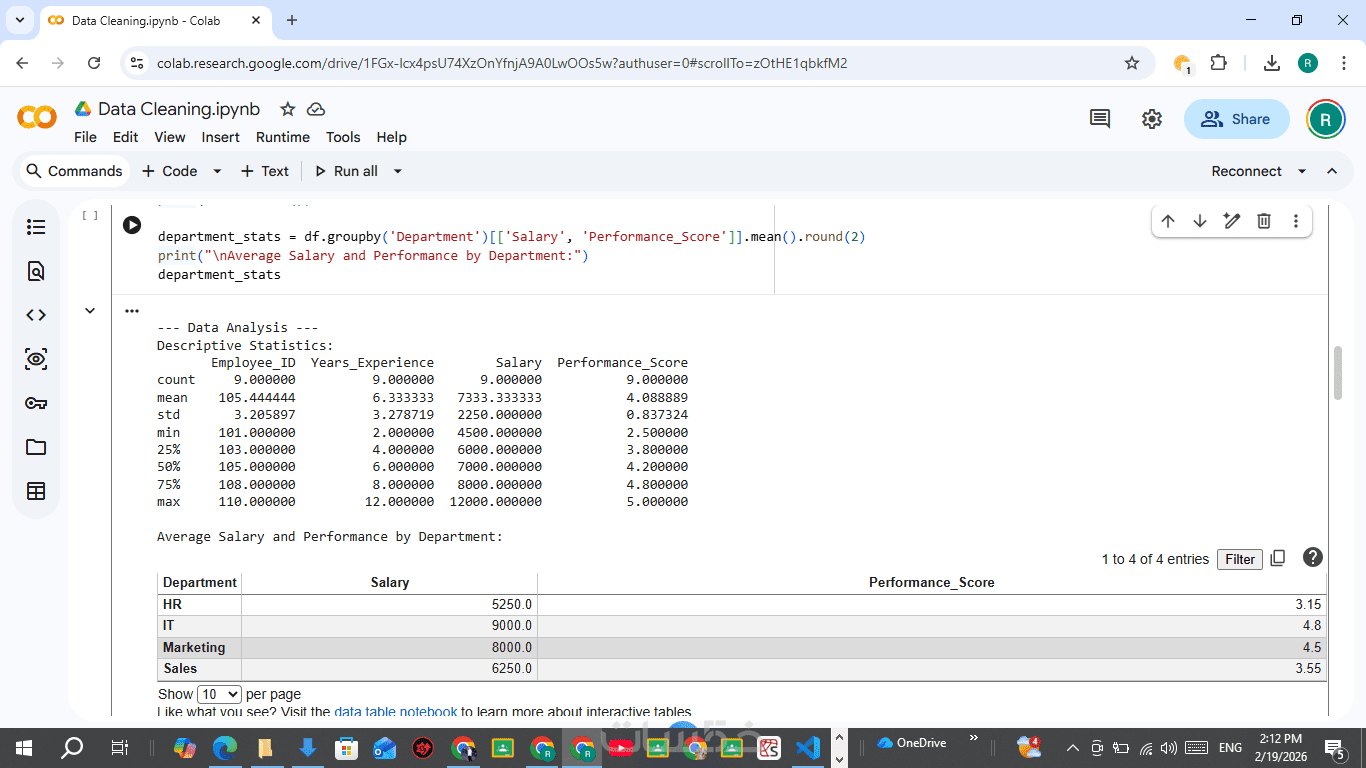Add a Text cell
Screen dimensions: 1366x768
click(265, 171)
